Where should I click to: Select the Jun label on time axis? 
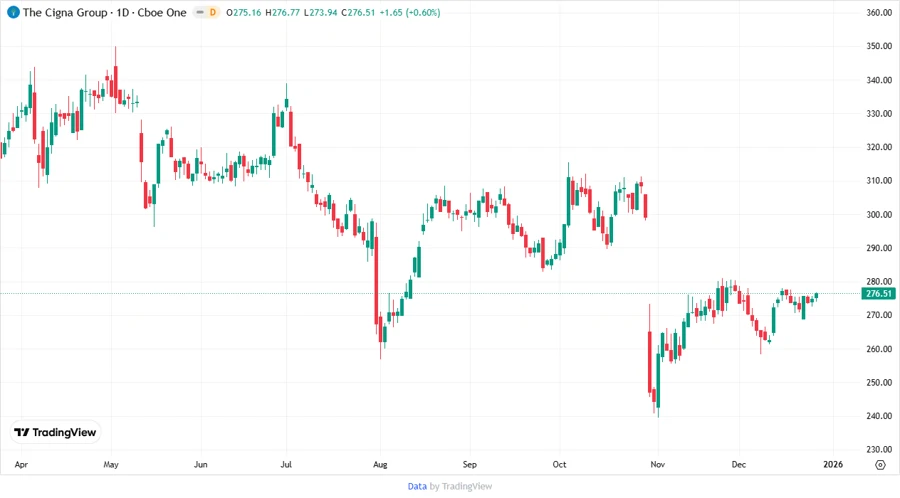(x=200, y=464)
